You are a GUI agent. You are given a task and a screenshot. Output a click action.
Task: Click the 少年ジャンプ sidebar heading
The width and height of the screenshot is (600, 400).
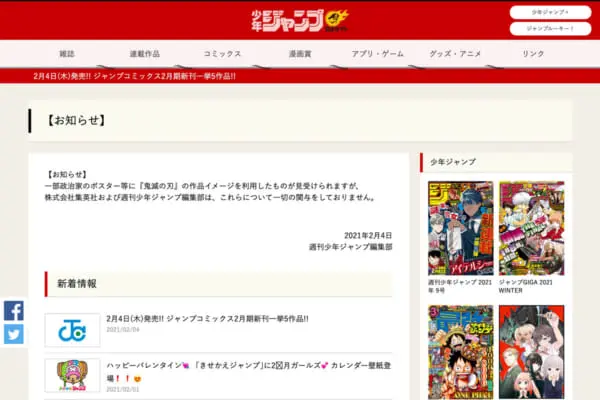click(x=453, y=162)
